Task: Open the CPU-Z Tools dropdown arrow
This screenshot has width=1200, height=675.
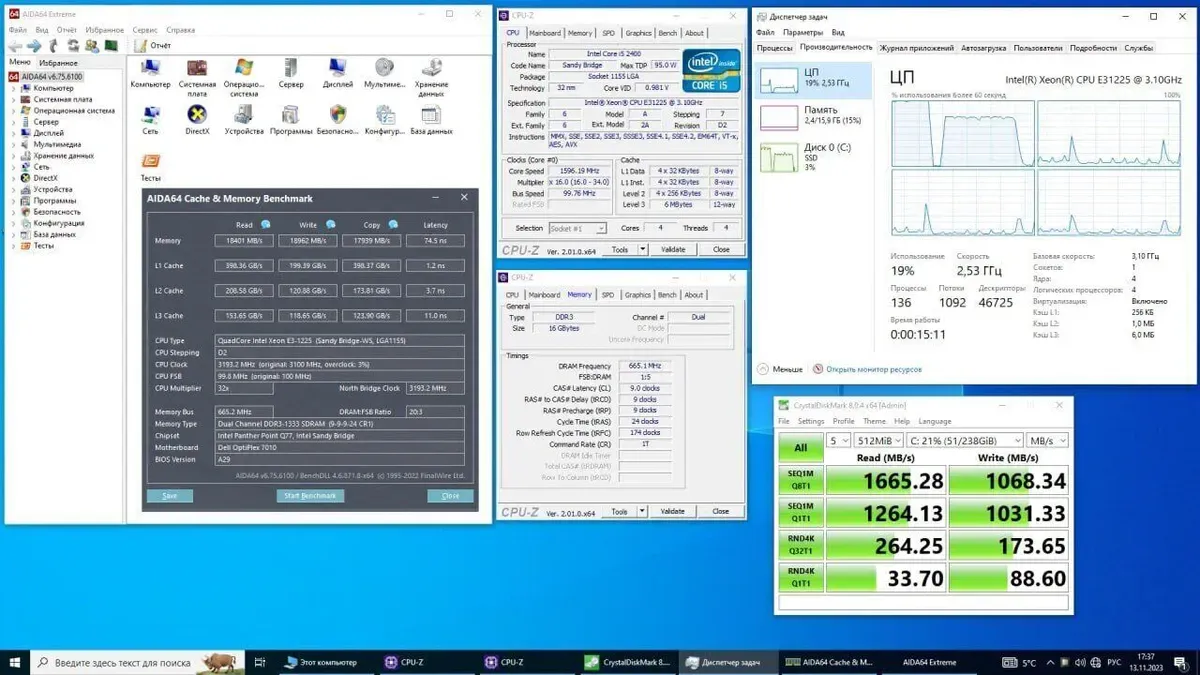Action: [642, 250]
